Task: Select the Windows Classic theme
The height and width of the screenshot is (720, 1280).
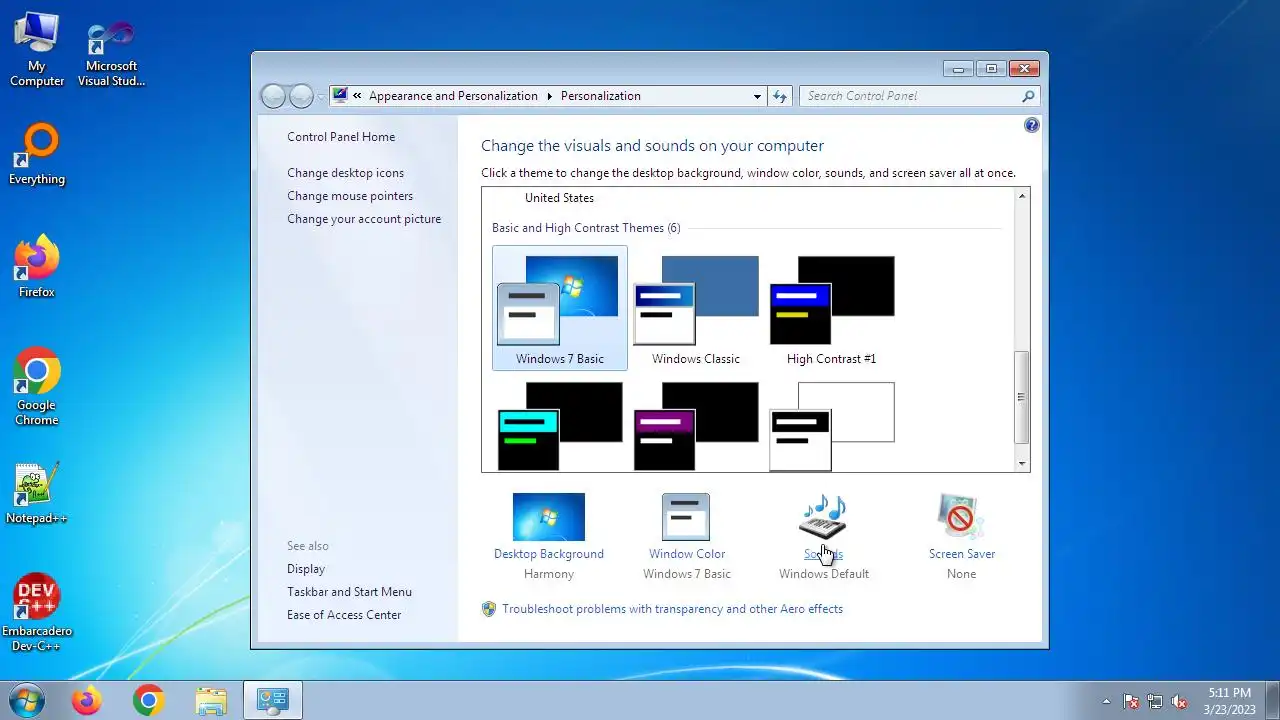Action: click(x=696, y=308)
